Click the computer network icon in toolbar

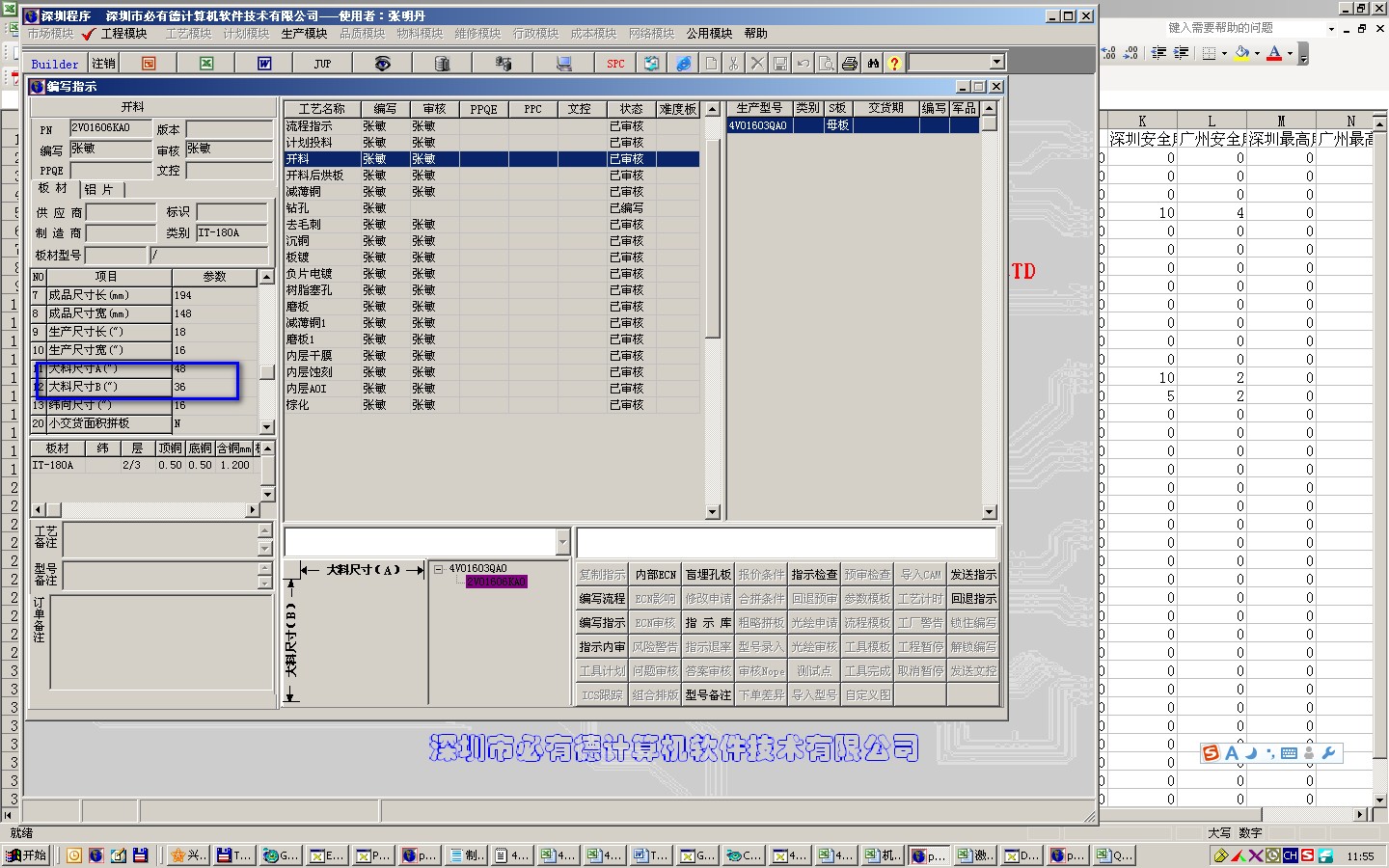tap(563, 64)
